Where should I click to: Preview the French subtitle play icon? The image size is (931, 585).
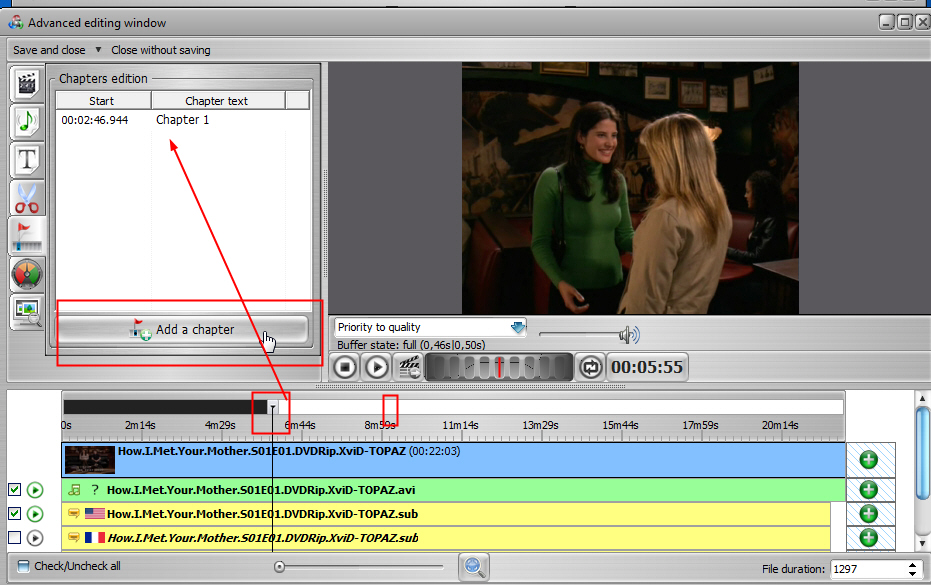[x=35, y=538]
